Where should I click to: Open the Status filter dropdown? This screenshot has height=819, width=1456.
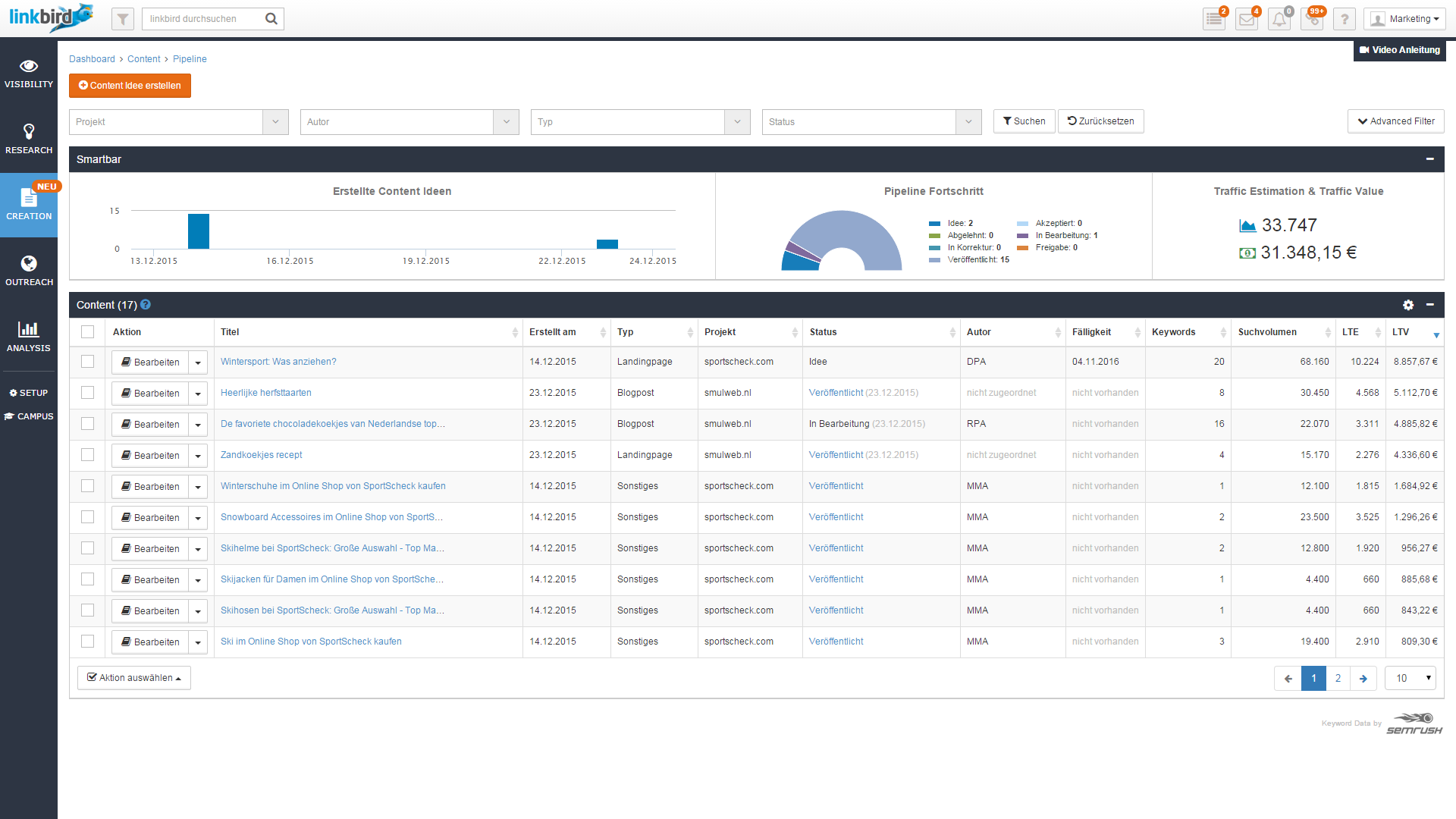968,121
